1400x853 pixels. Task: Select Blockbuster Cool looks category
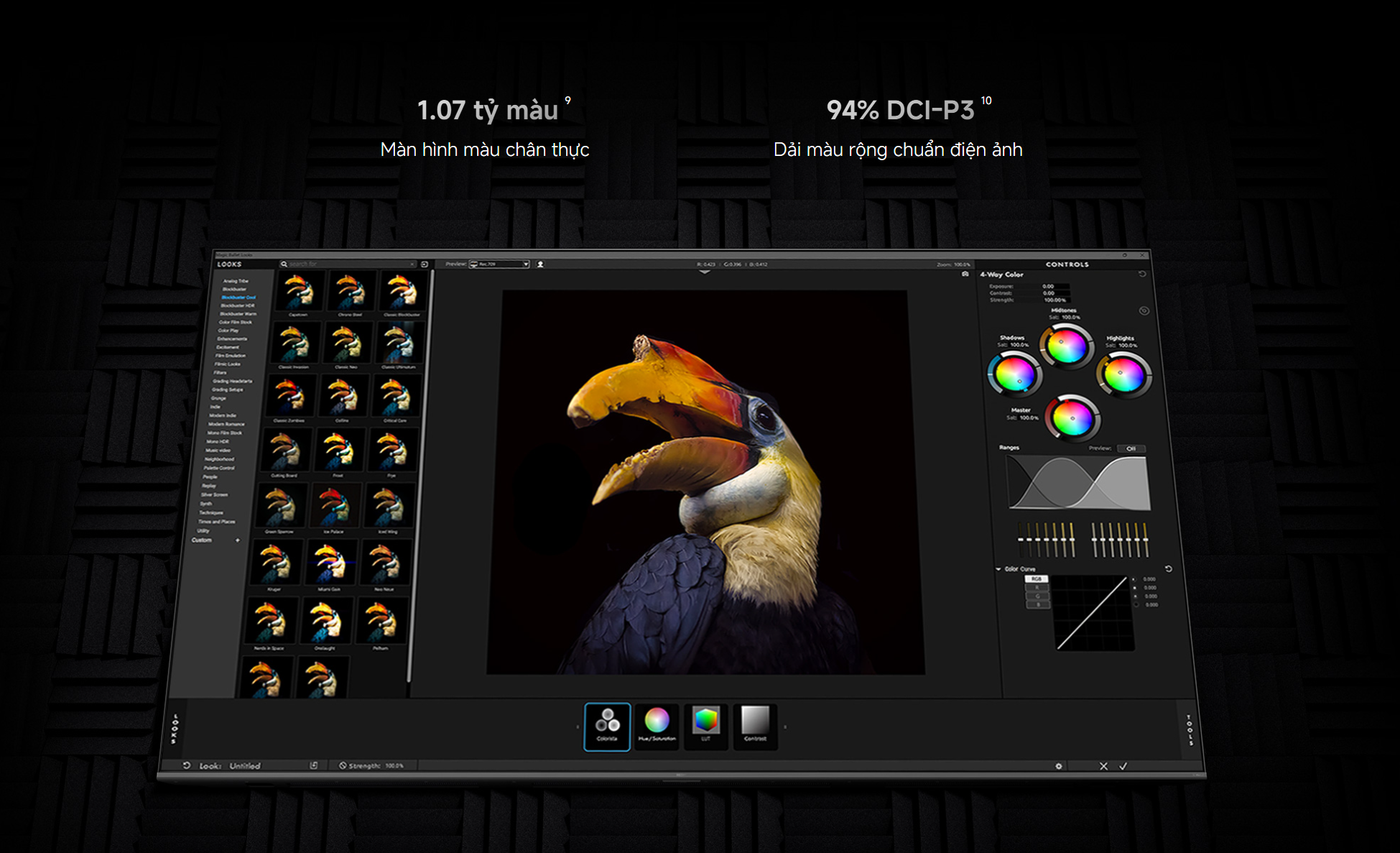(238, 298)
